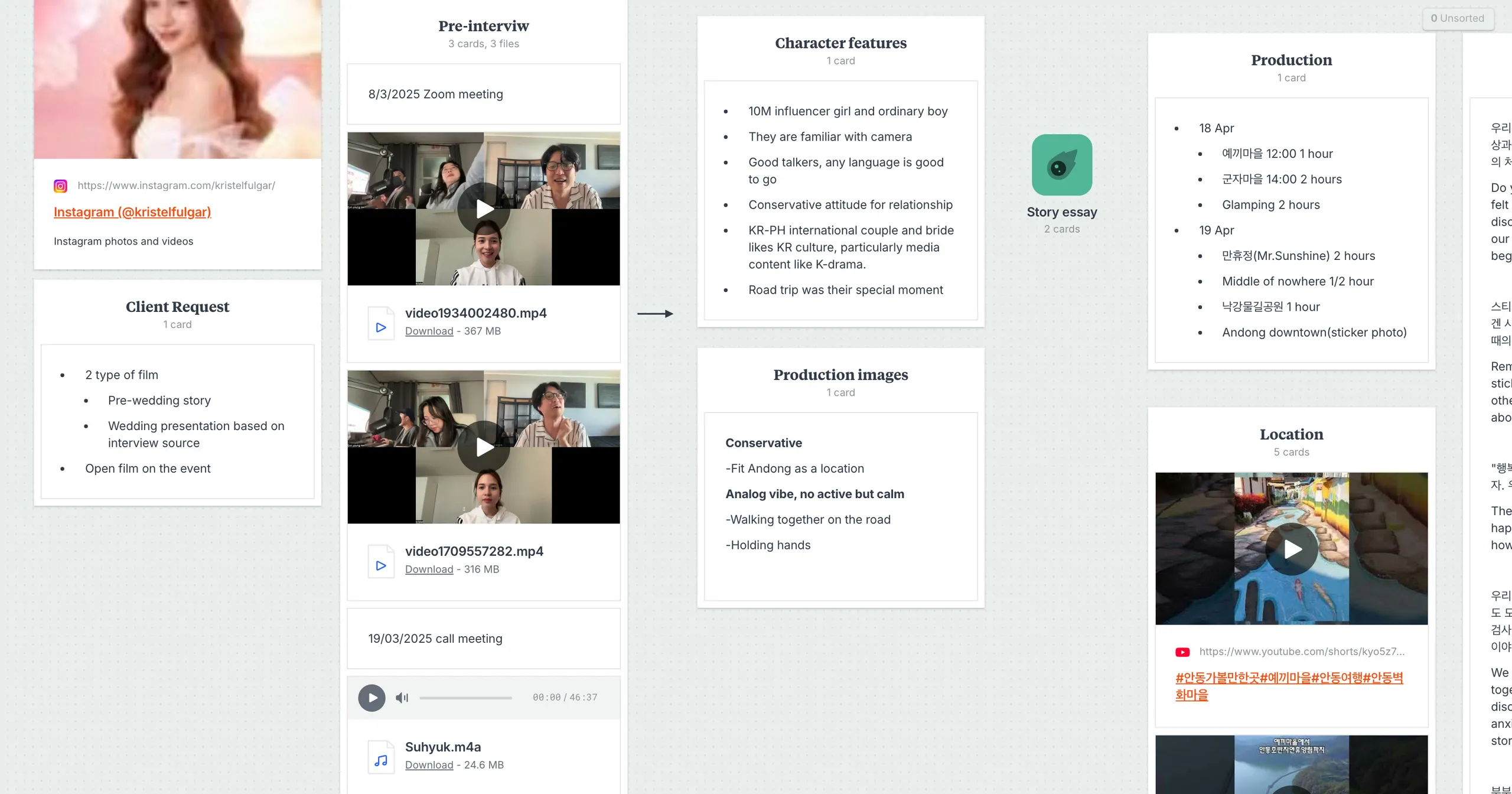The width and height of the screenshot is (1512, 794).
Task: Download video1934002480.mp4
Action: [429, 331]
